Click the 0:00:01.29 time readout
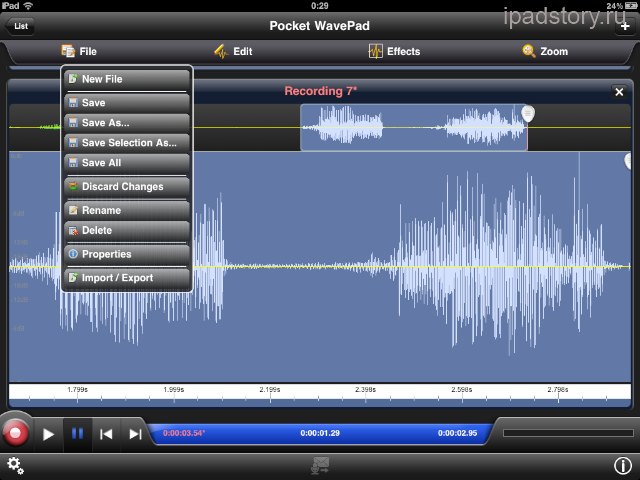 (320, 433)
